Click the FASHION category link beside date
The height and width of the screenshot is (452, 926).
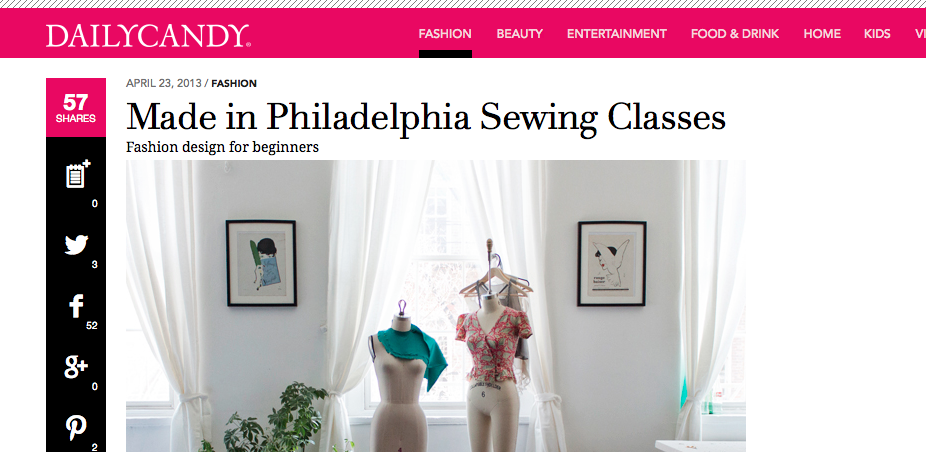(234, 83)
